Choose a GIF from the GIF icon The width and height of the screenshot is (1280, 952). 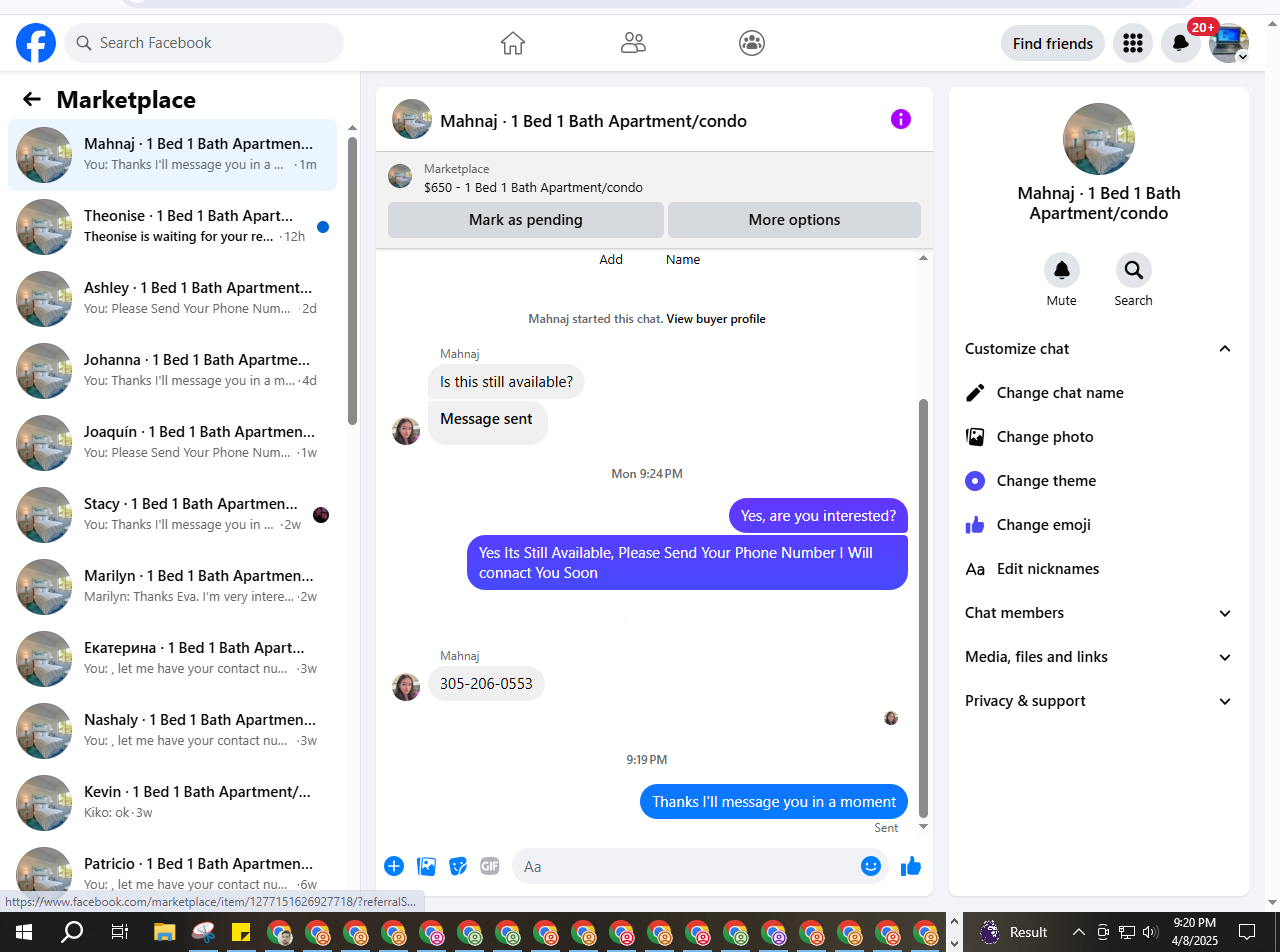click(x=489, y=866)
